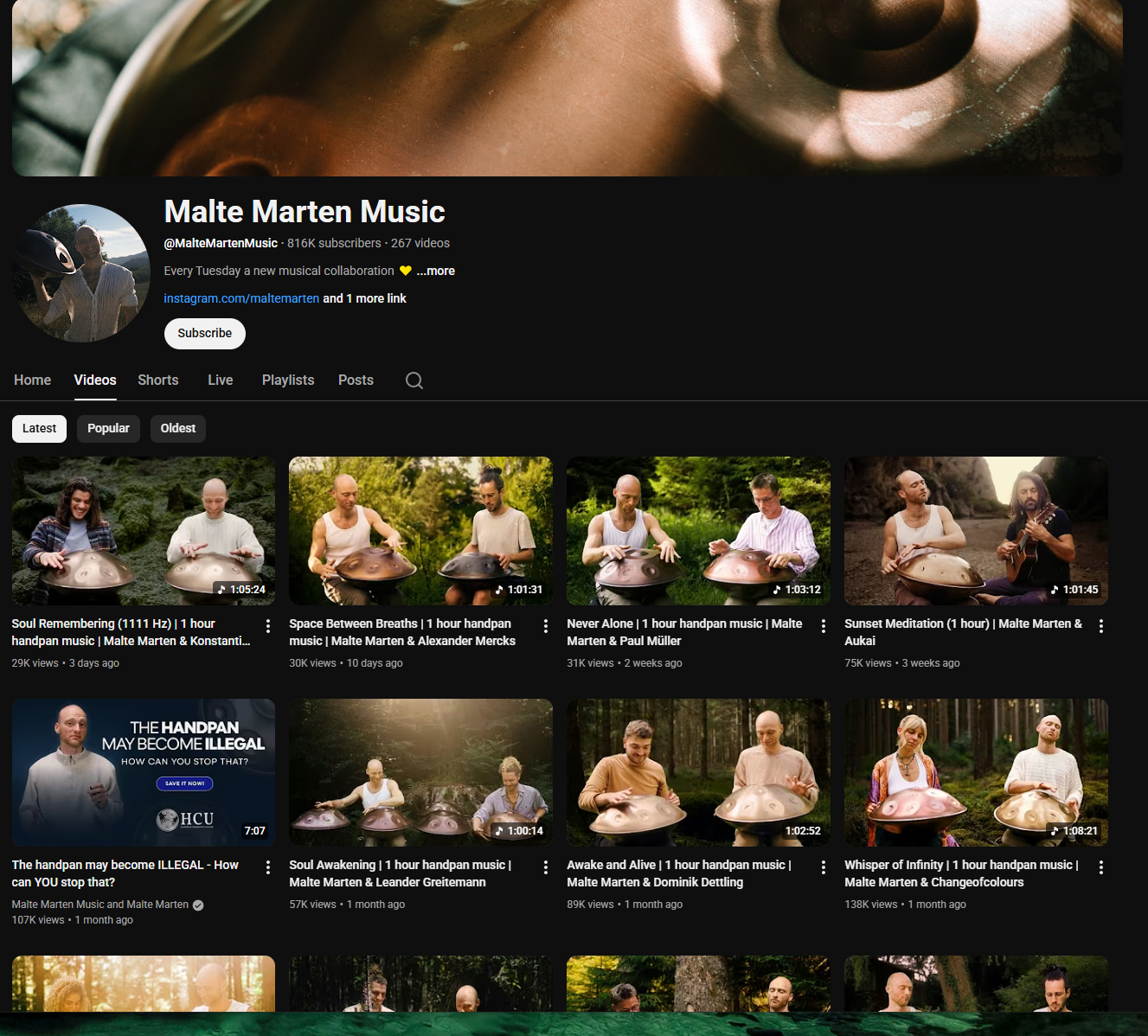Open the instagram.com/maltemarten link

pyautogui.click(x=241, y=298)
